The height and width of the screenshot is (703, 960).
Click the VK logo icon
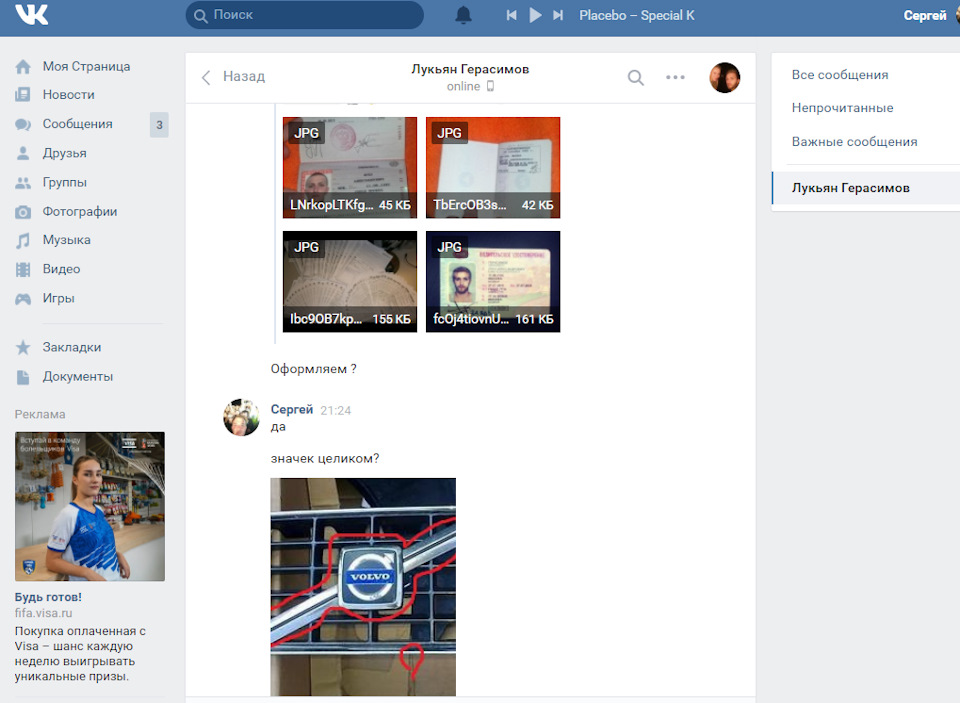coord(32,15)
